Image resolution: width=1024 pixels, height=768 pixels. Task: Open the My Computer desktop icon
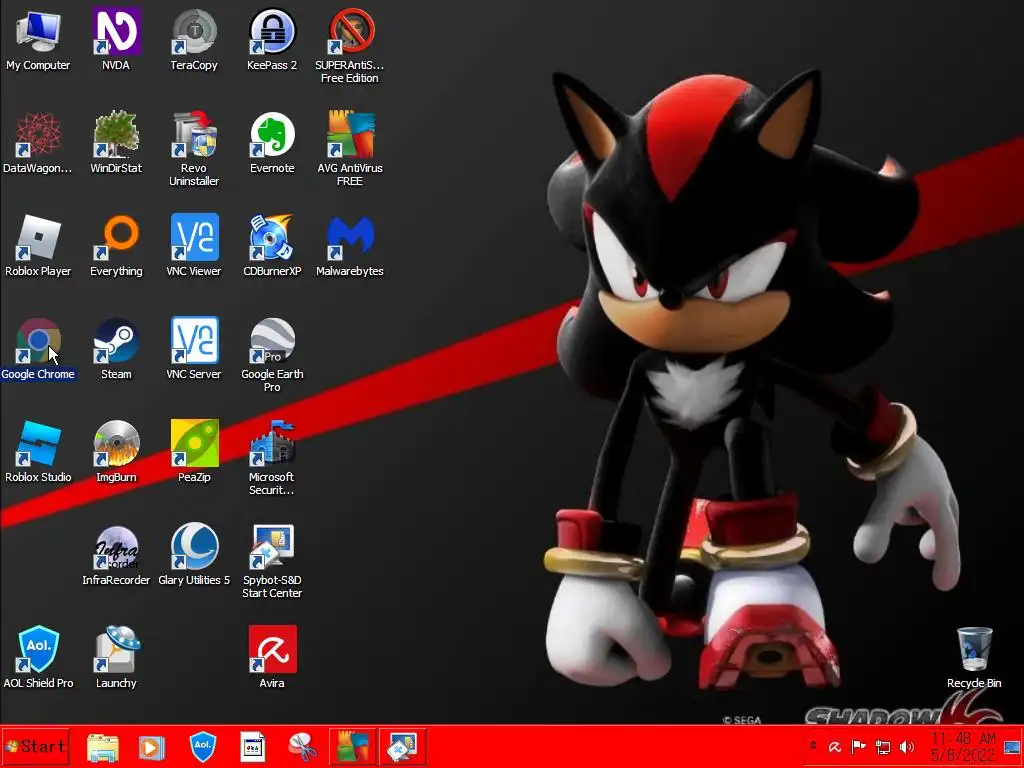pos(38,40)
